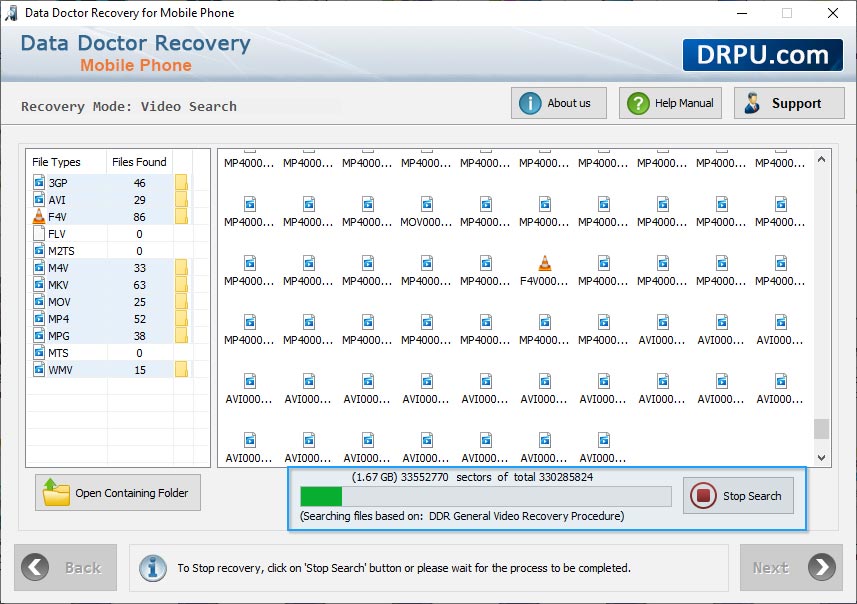The height and width of the screenshot is (604, 857).
Task: Click the scroll down arrow of file grid
Action: 821,458
